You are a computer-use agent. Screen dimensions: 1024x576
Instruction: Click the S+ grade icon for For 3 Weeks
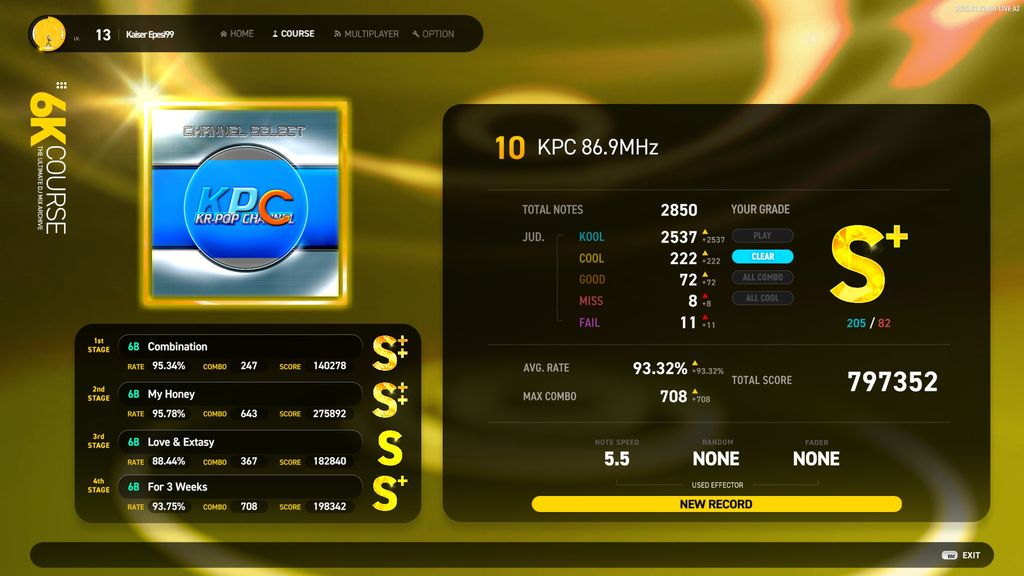pyautogui.click(x=390, y=493)
